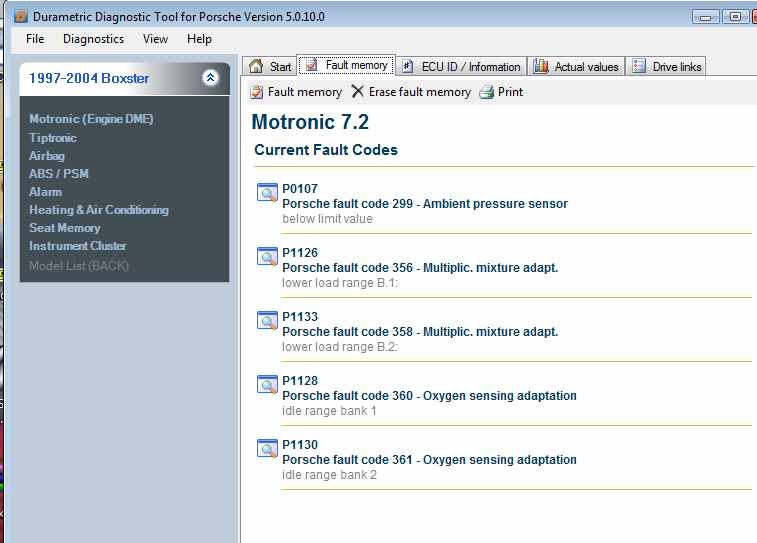
Task: Select Motronic (Engine DME) module
Action: coord(91,119)
